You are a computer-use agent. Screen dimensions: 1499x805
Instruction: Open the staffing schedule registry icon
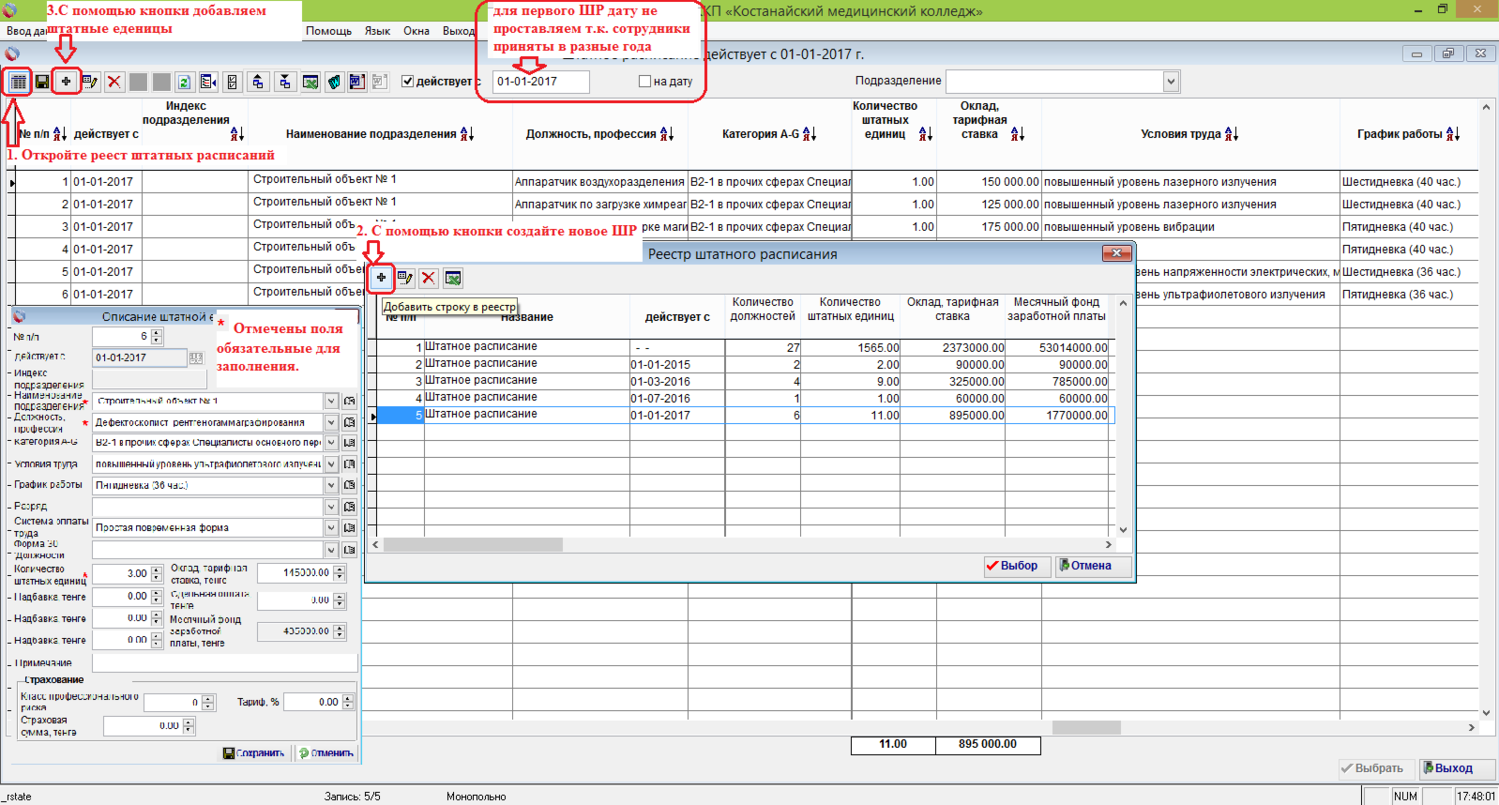click(18, 82)
